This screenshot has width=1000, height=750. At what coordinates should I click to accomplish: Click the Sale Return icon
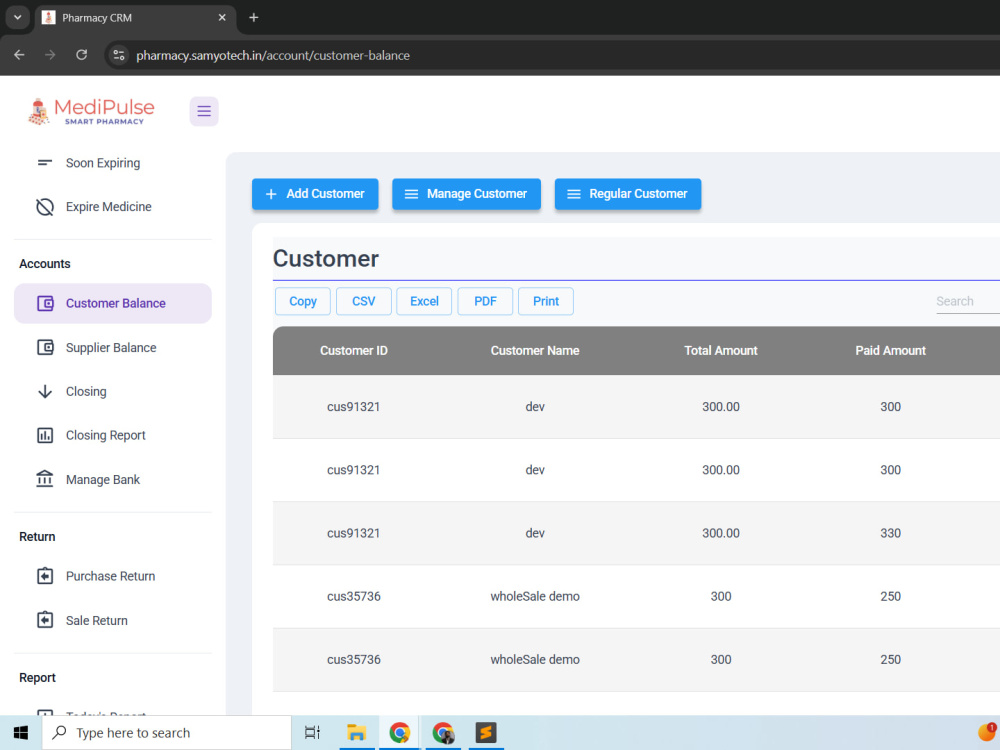pos(45,620)
